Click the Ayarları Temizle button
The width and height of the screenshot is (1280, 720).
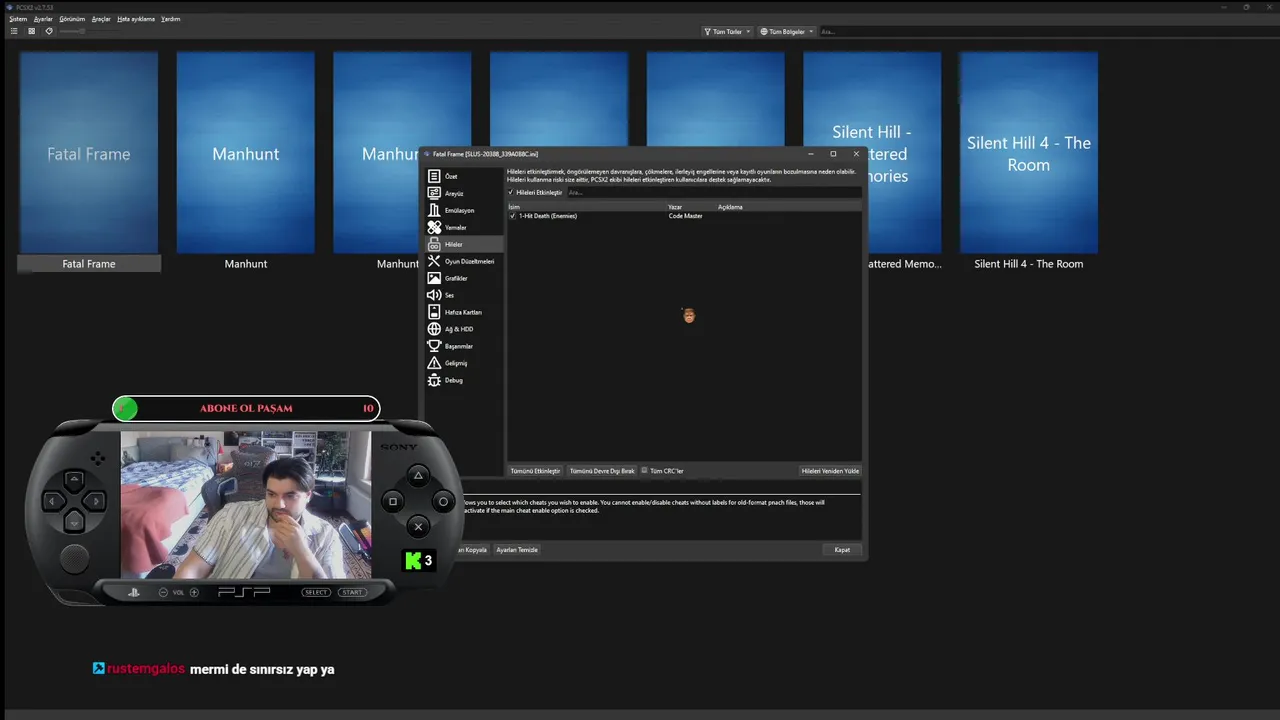pos(517,550)
